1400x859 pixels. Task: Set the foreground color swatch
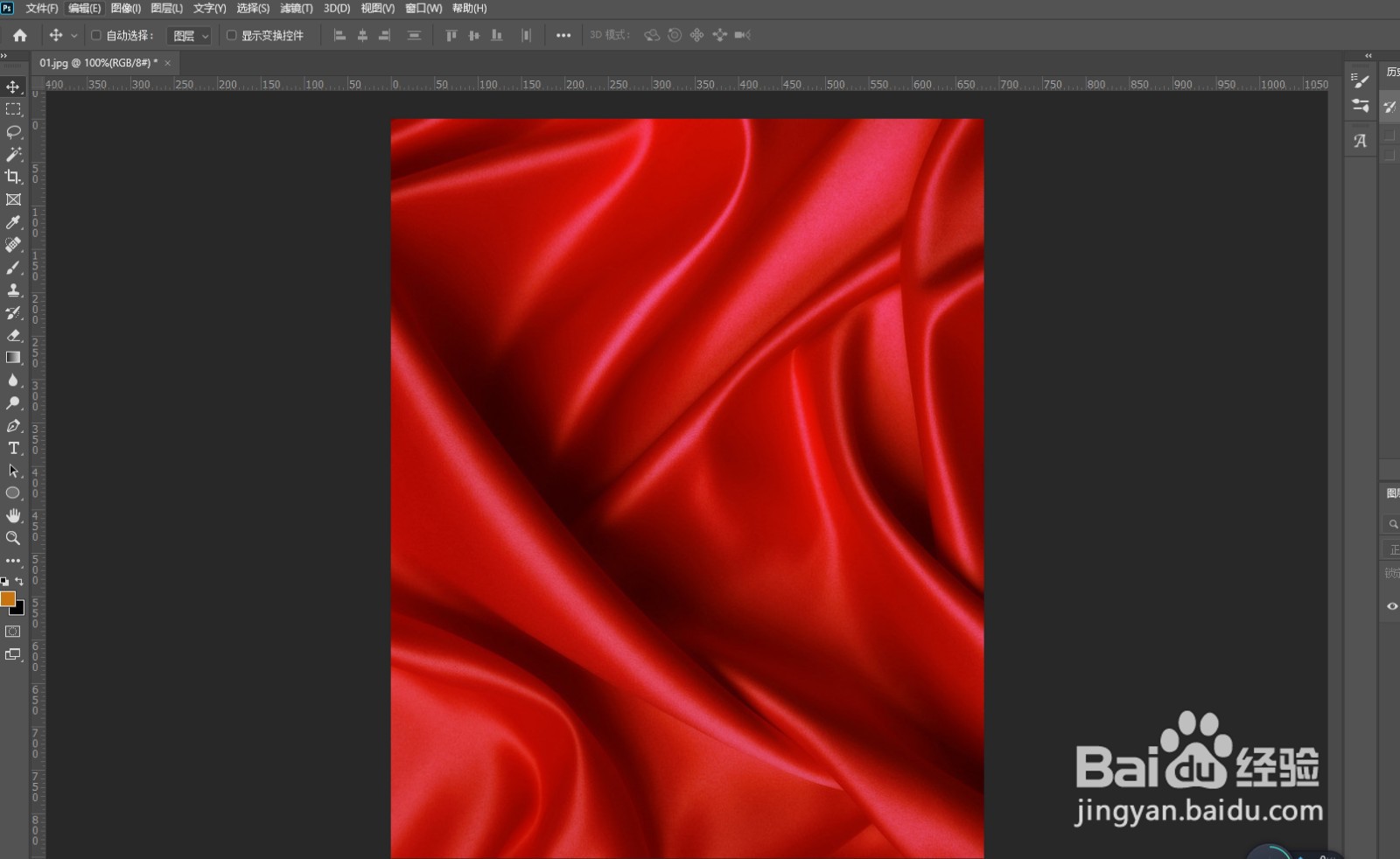8,599
